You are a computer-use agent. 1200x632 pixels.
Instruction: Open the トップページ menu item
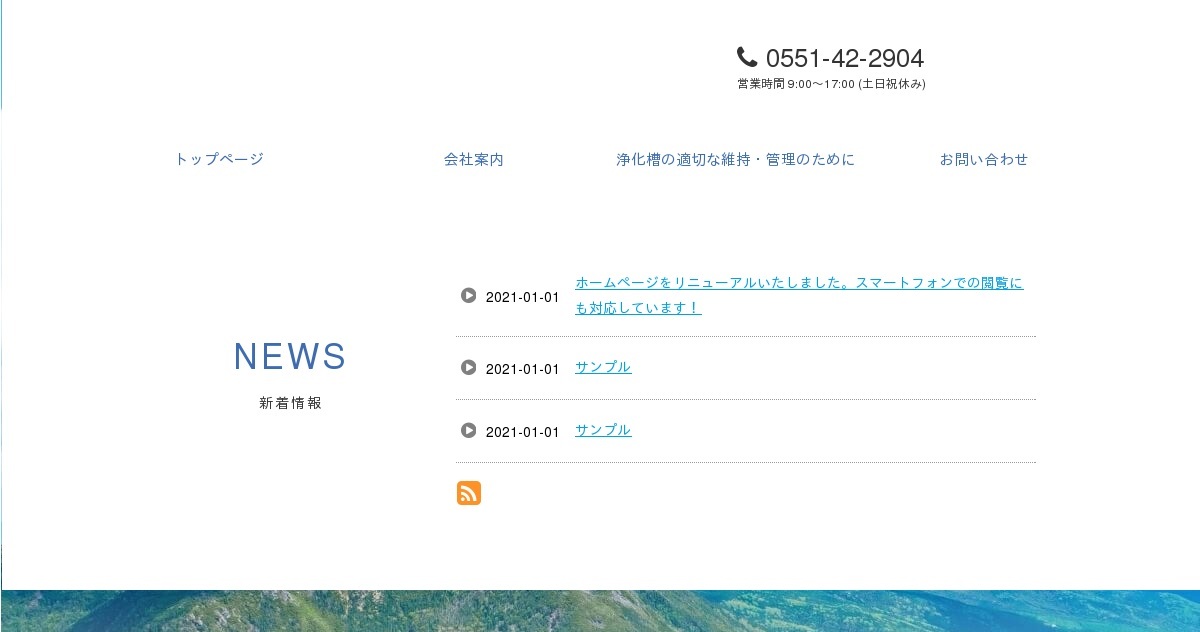point(219,159)
